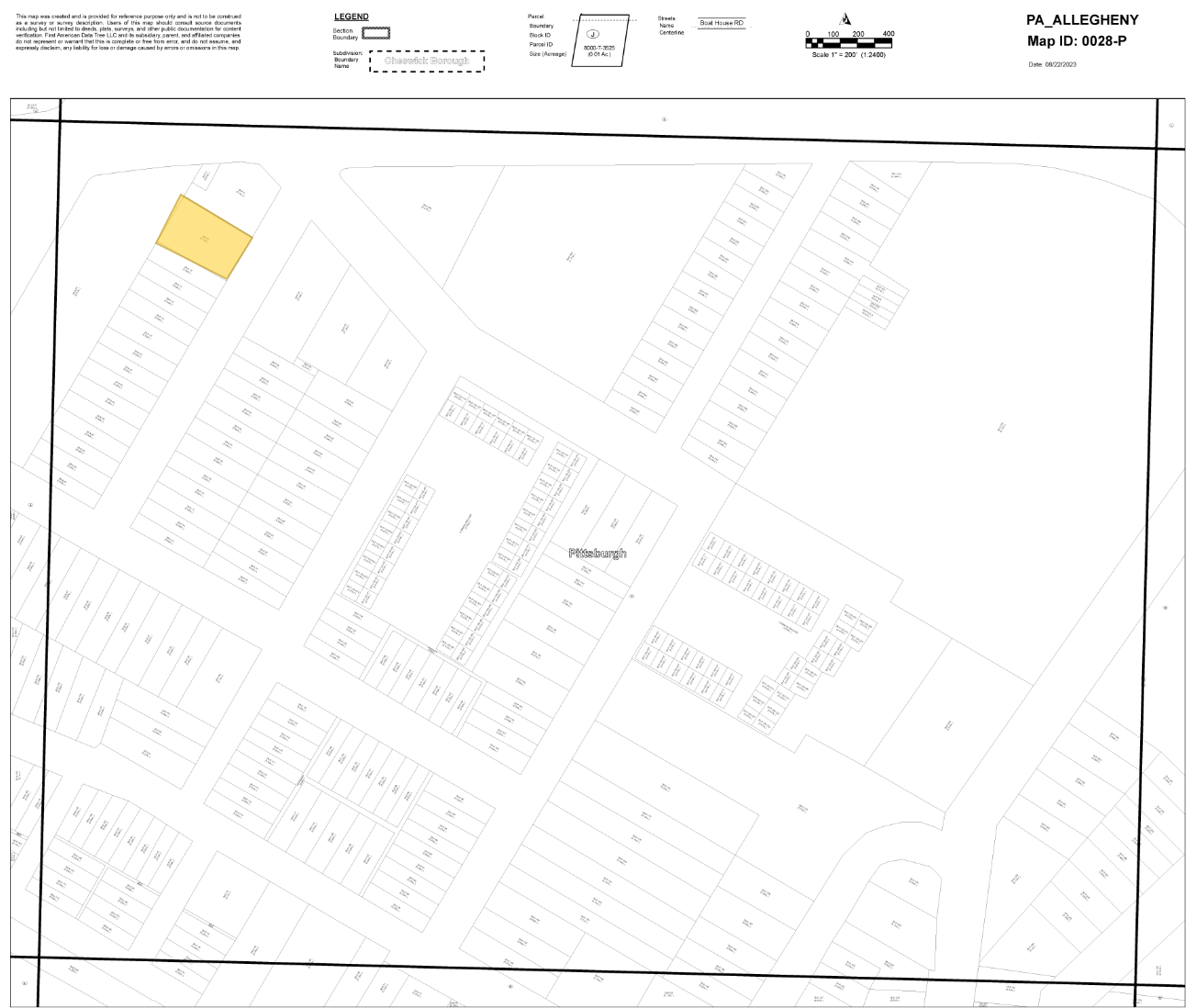The image size is (1197, 1008).
Task: Click the 8000-T-3525 parcel ID sample
Action: coord(599,48)
